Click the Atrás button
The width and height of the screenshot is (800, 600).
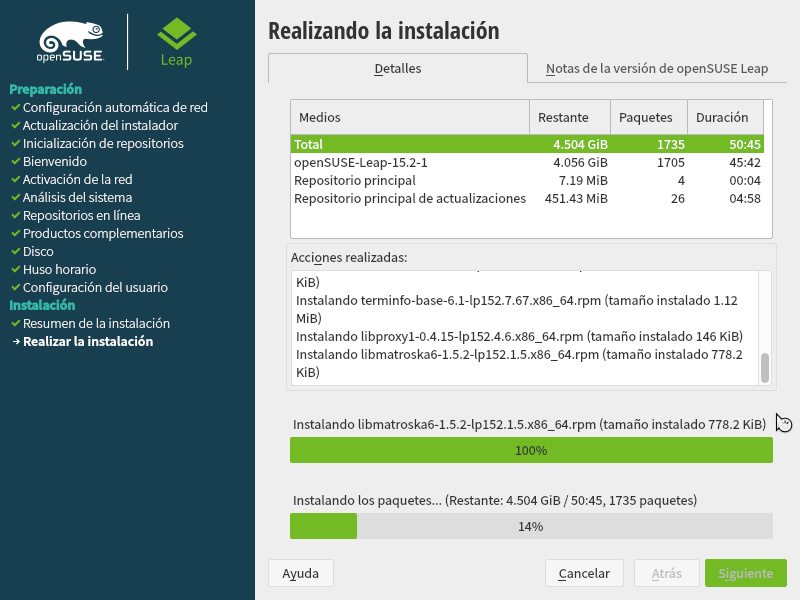coord(666,573)
